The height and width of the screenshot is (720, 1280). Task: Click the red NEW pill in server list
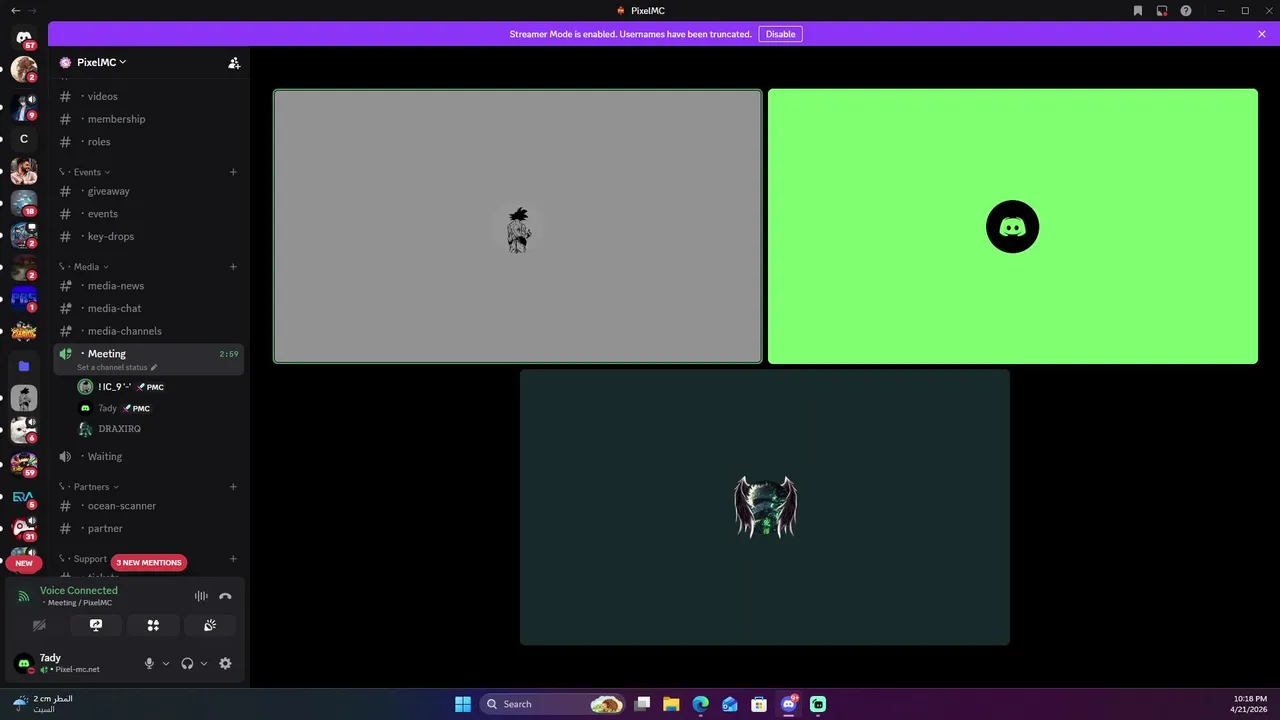click(24, 563)
